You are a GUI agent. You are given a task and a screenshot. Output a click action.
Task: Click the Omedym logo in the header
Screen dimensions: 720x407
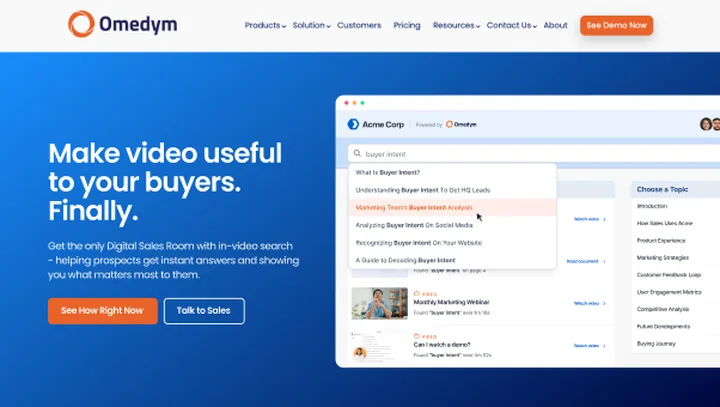click(123, 24)
